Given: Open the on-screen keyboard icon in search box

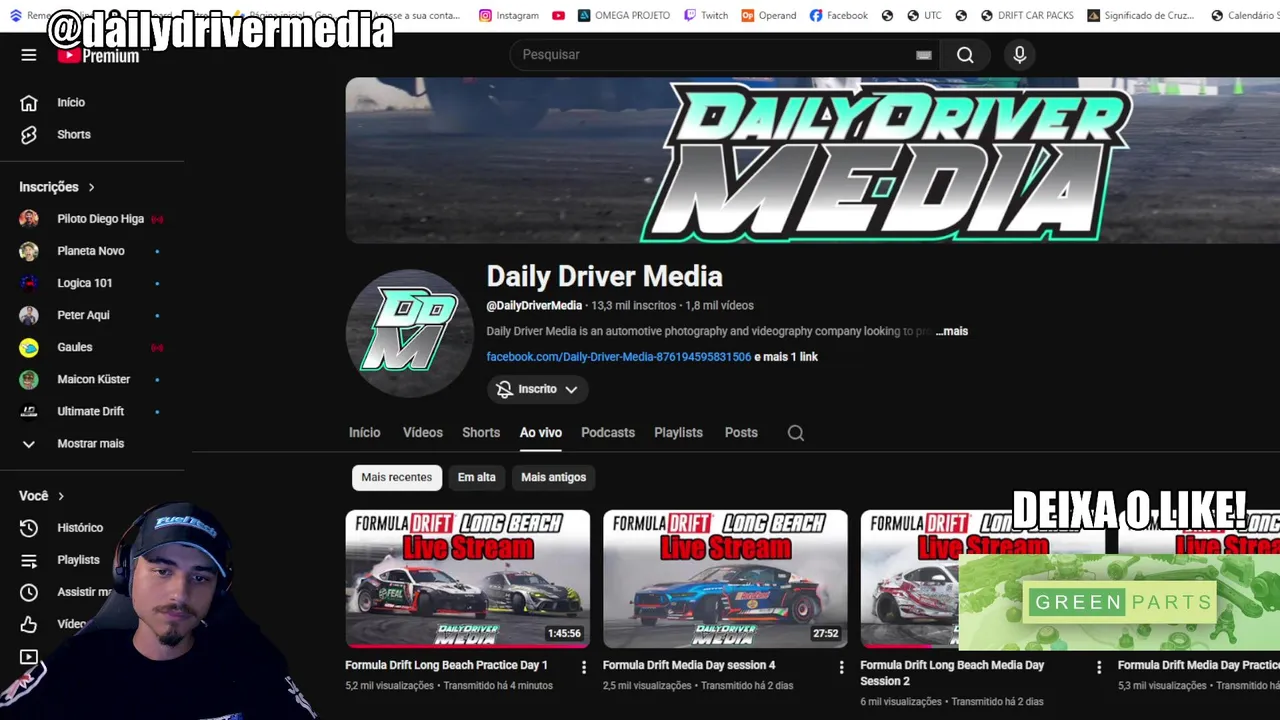Looking at the screenshot, I should (924, 55).
